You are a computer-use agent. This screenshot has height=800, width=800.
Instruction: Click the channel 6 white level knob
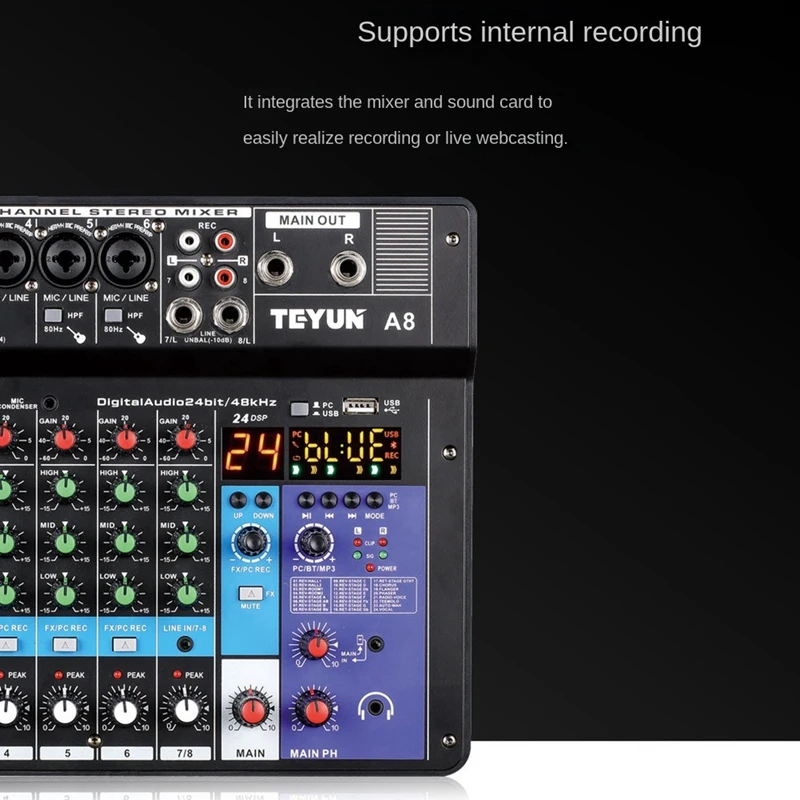coord(125,711)
